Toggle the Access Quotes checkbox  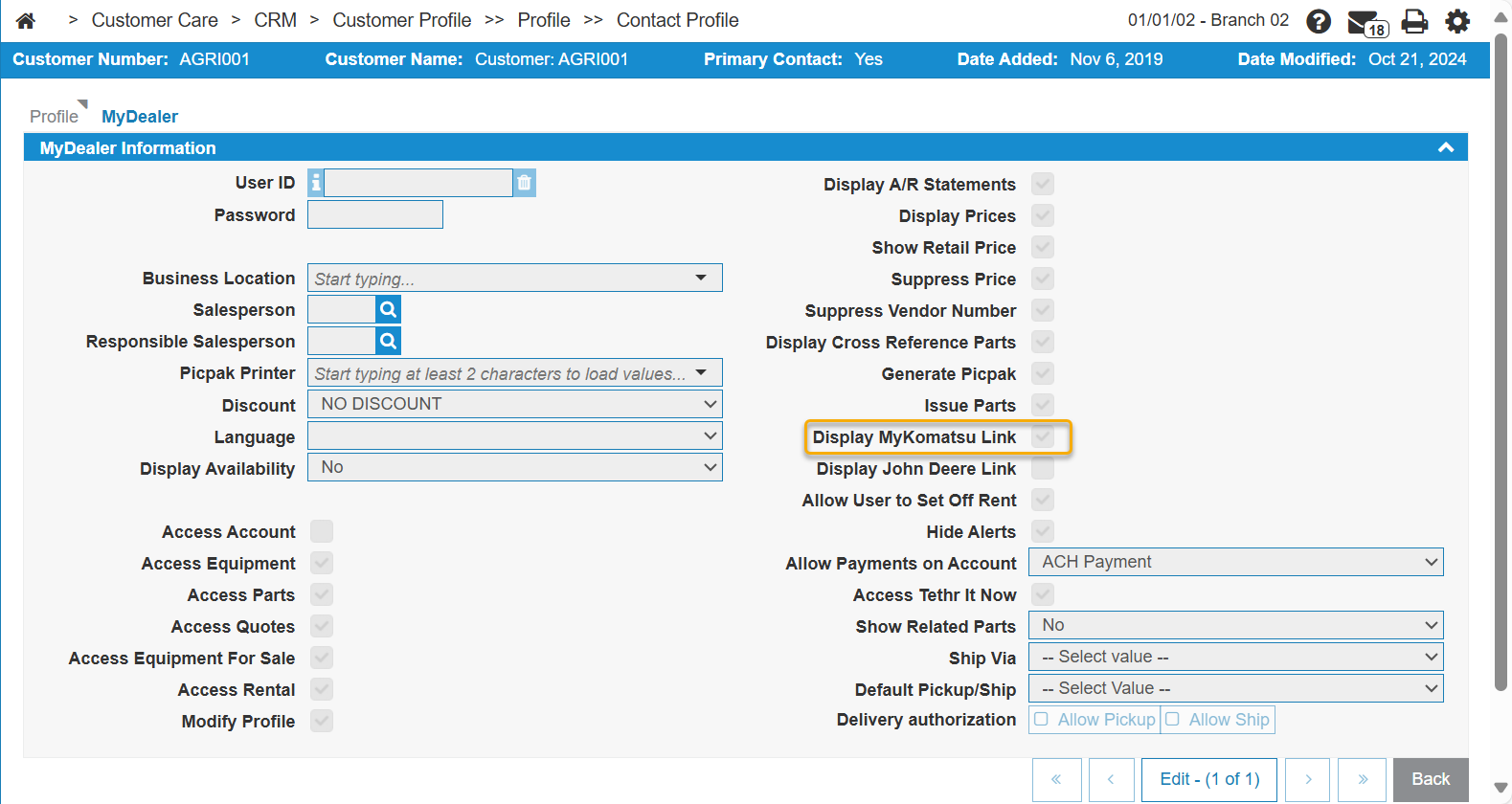tap(322, 626)
